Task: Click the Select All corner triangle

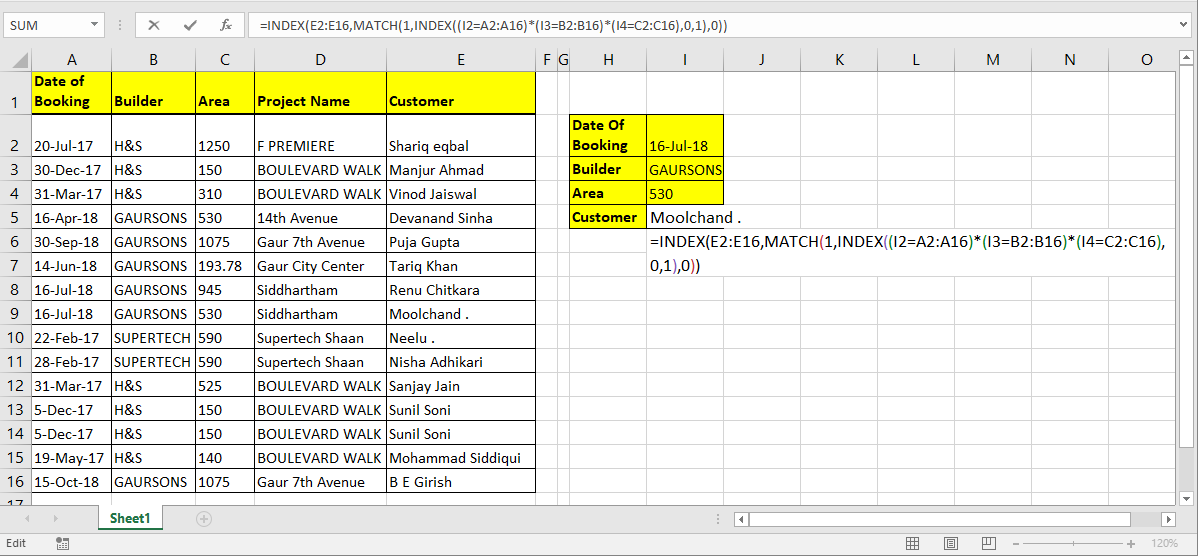Action: click(x=21, y=60)
